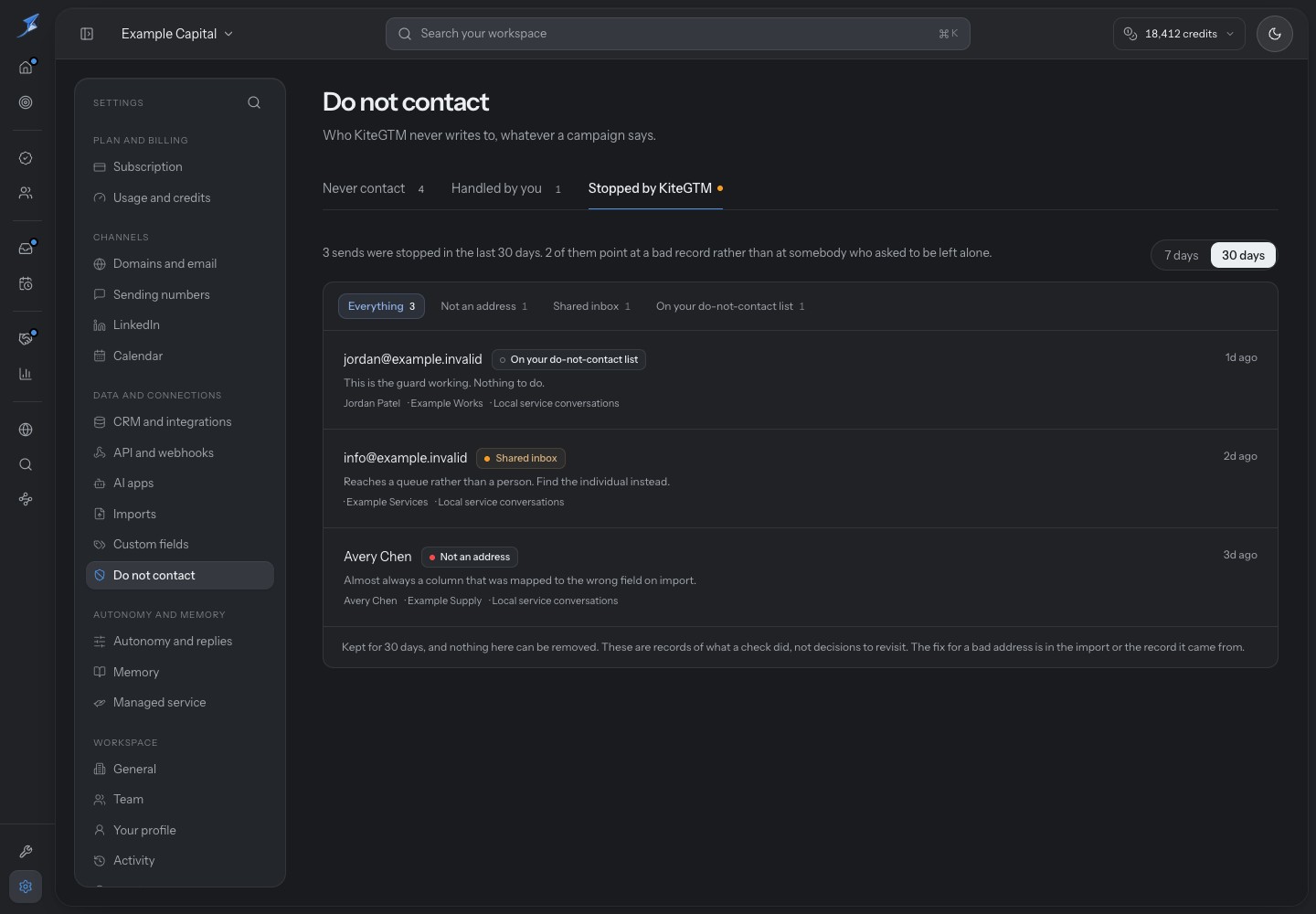Open the Example Capital workspace dropdown
This screenshot has width=1316, height=914.
177,34
